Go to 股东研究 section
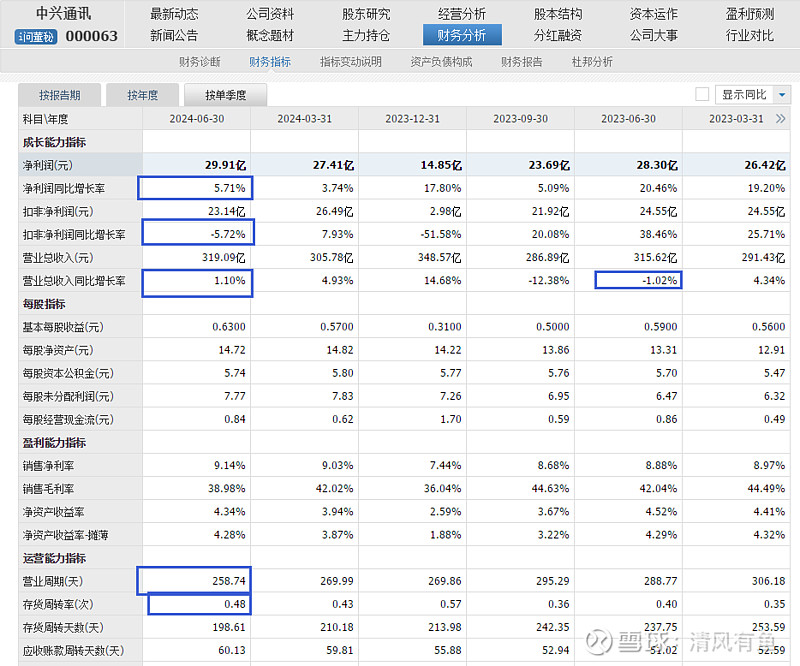The height and width of the screenshot is (666, 800). pos(366,14)
